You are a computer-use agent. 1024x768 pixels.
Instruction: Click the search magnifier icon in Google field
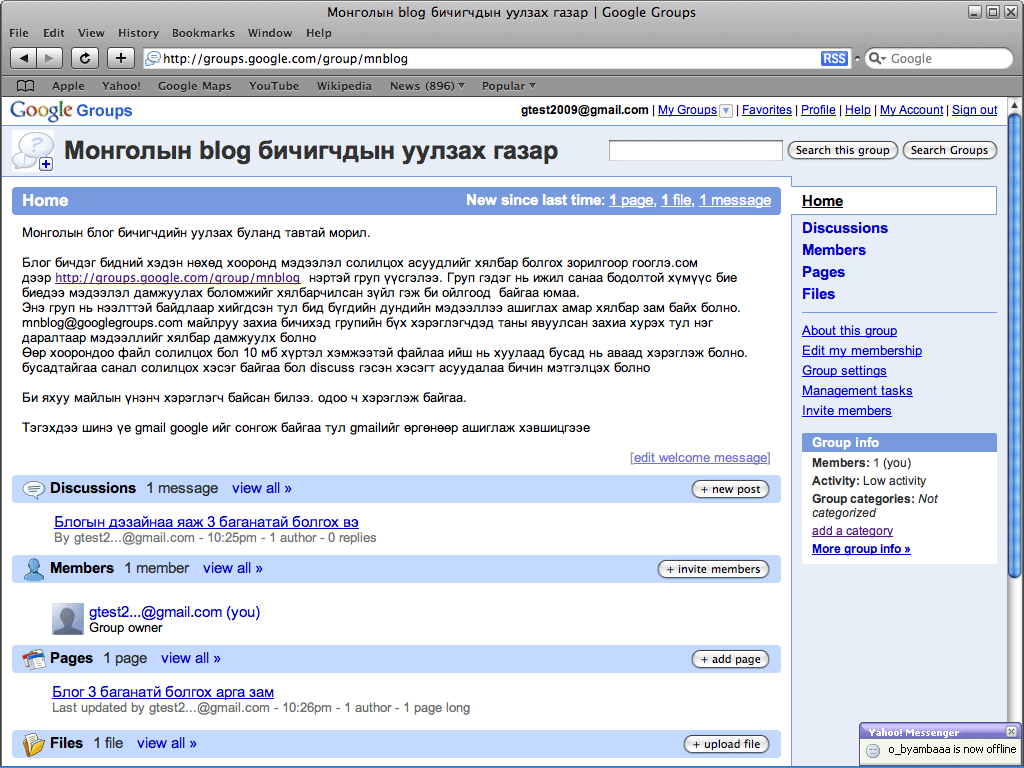876,58
